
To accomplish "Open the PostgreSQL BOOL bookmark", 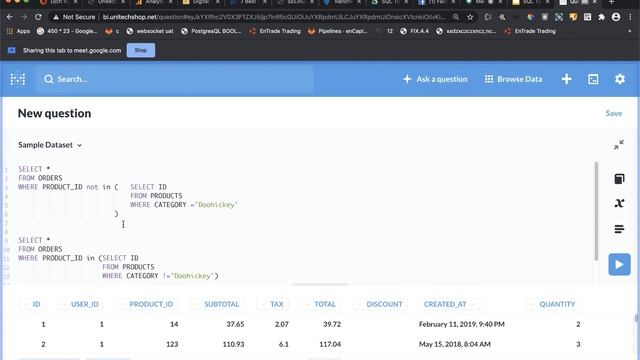I will tap(211, 31).
